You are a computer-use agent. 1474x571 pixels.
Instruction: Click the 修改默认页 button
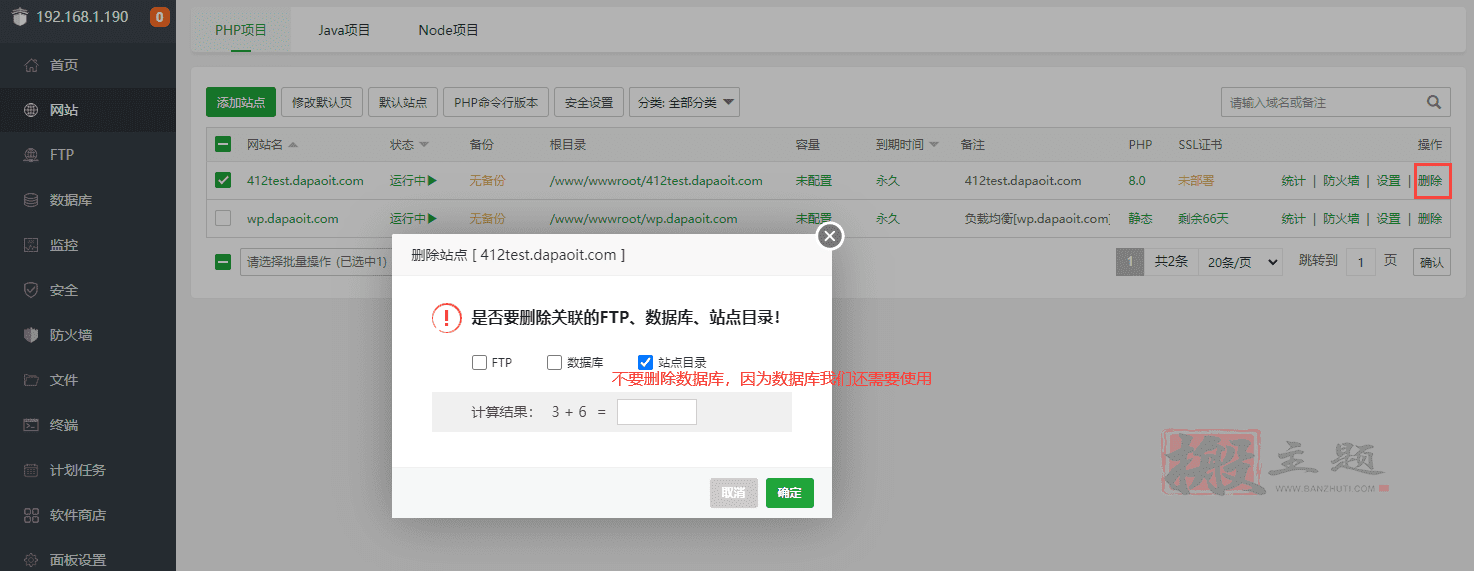pos(321,102)
